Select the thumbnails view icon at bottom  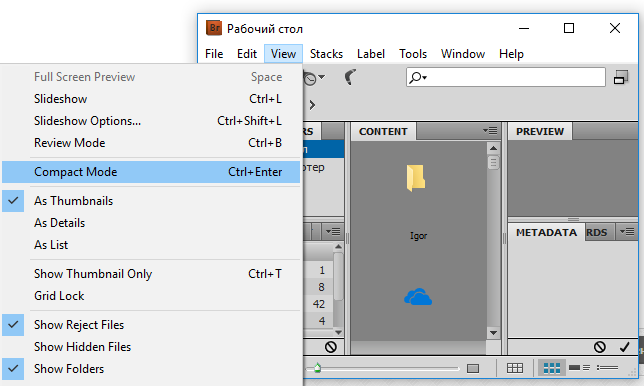tap(552, 368)
